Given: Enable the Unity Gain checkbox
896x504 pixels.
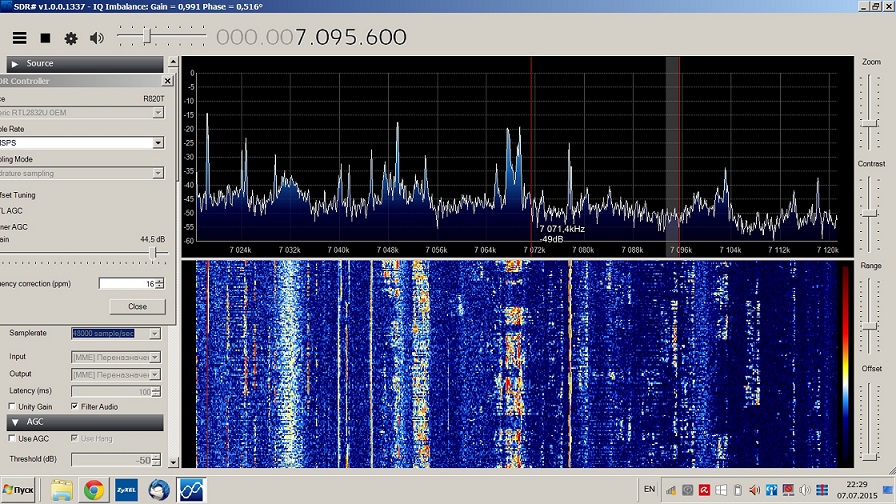Looking at the screenshot, I should point(12,406).
